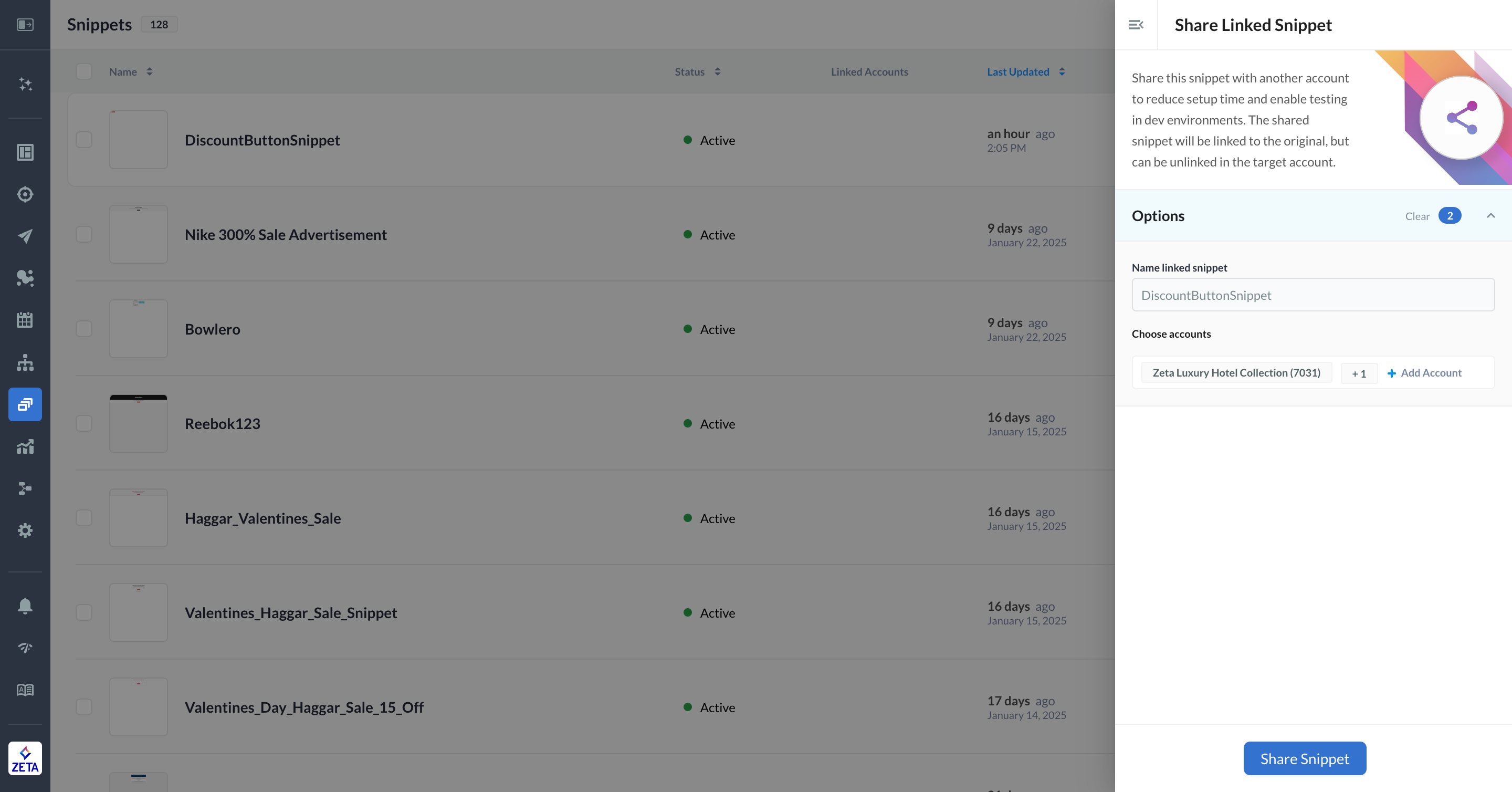Click the Status column header
The image size is (1512, 792).
coord(689,71)
